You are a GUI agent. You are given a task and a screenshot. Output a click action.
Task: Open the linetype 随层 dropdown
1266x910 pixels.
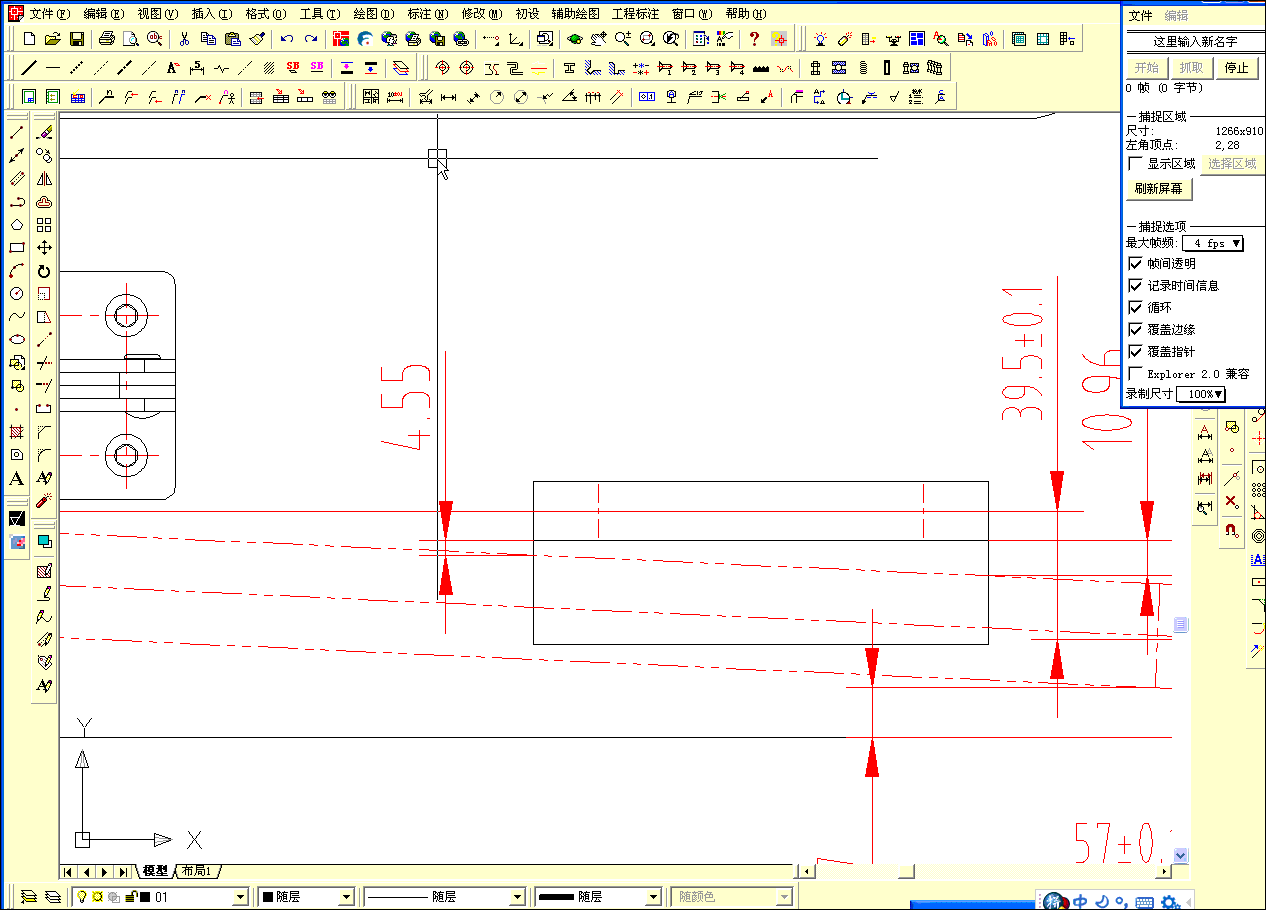(517, 897)
